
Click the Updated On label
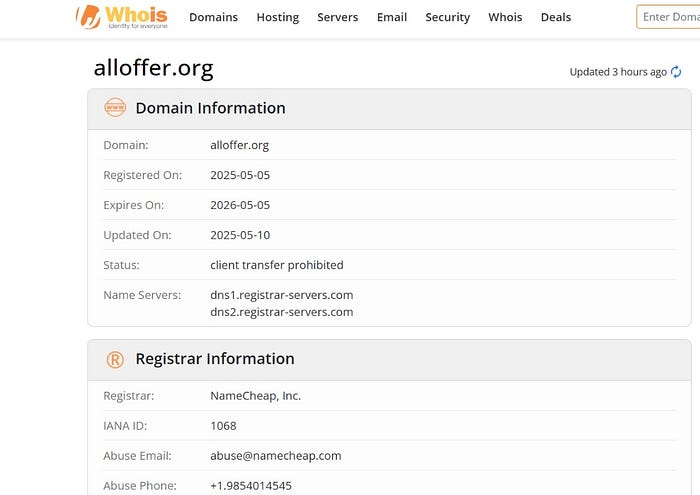point(138,235)
